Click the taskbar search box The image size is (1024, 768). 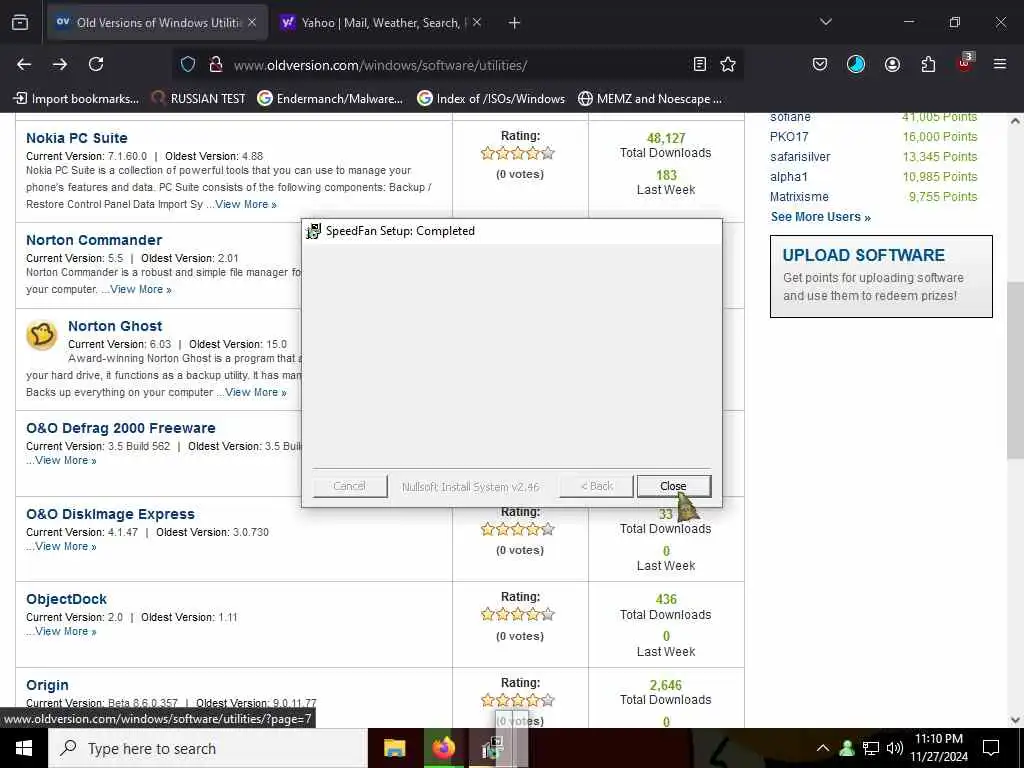tap(208, 748)
